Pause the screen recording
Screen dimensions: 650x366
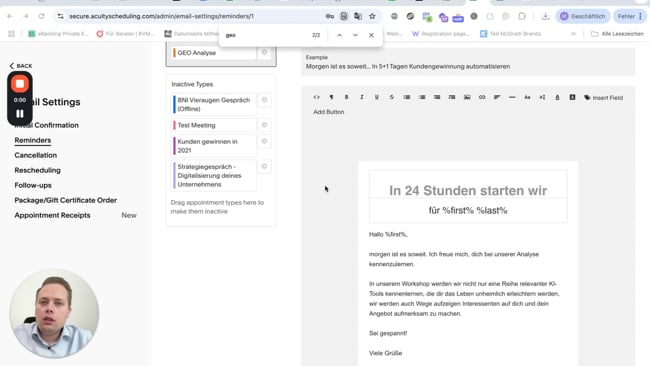point(19,114)
